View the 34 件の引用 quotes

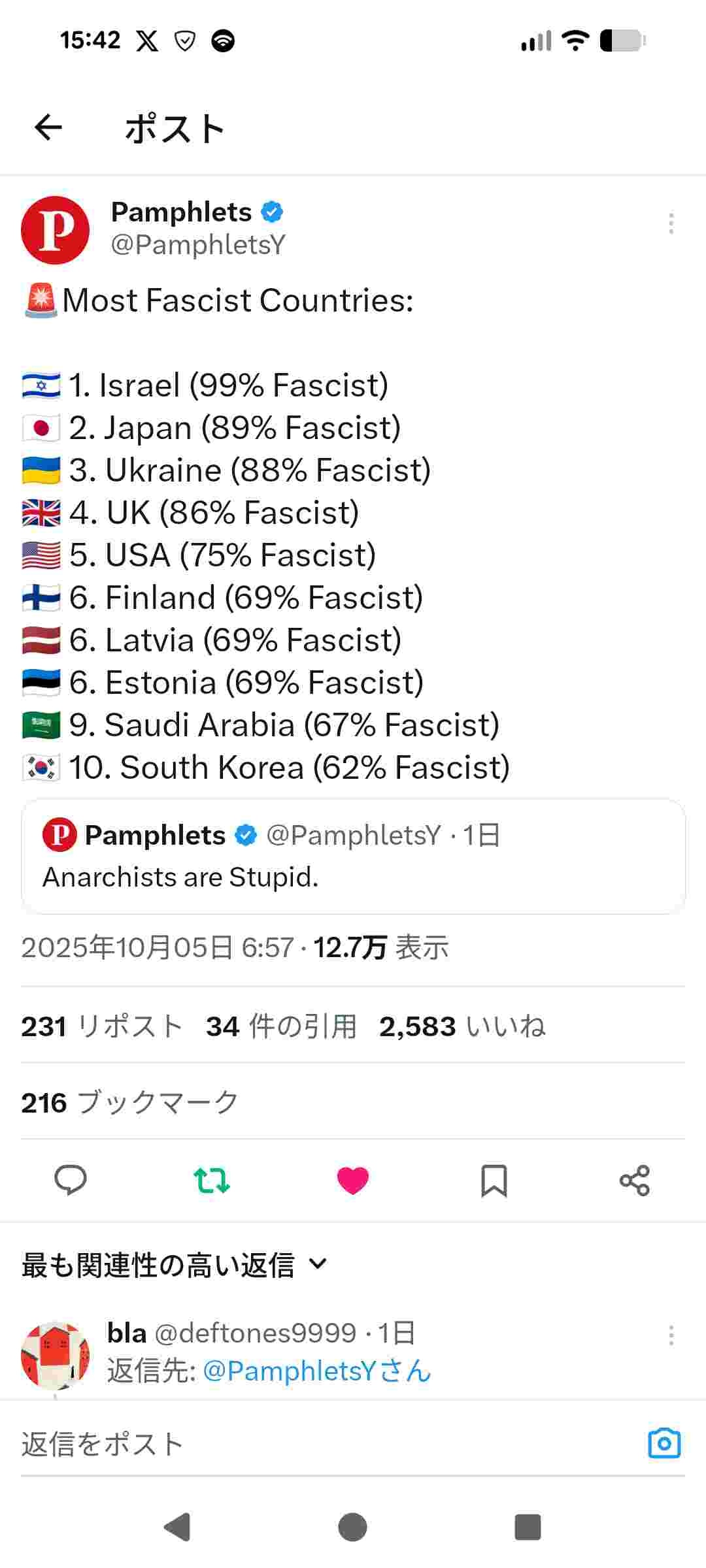click(x=281, y=1026)
